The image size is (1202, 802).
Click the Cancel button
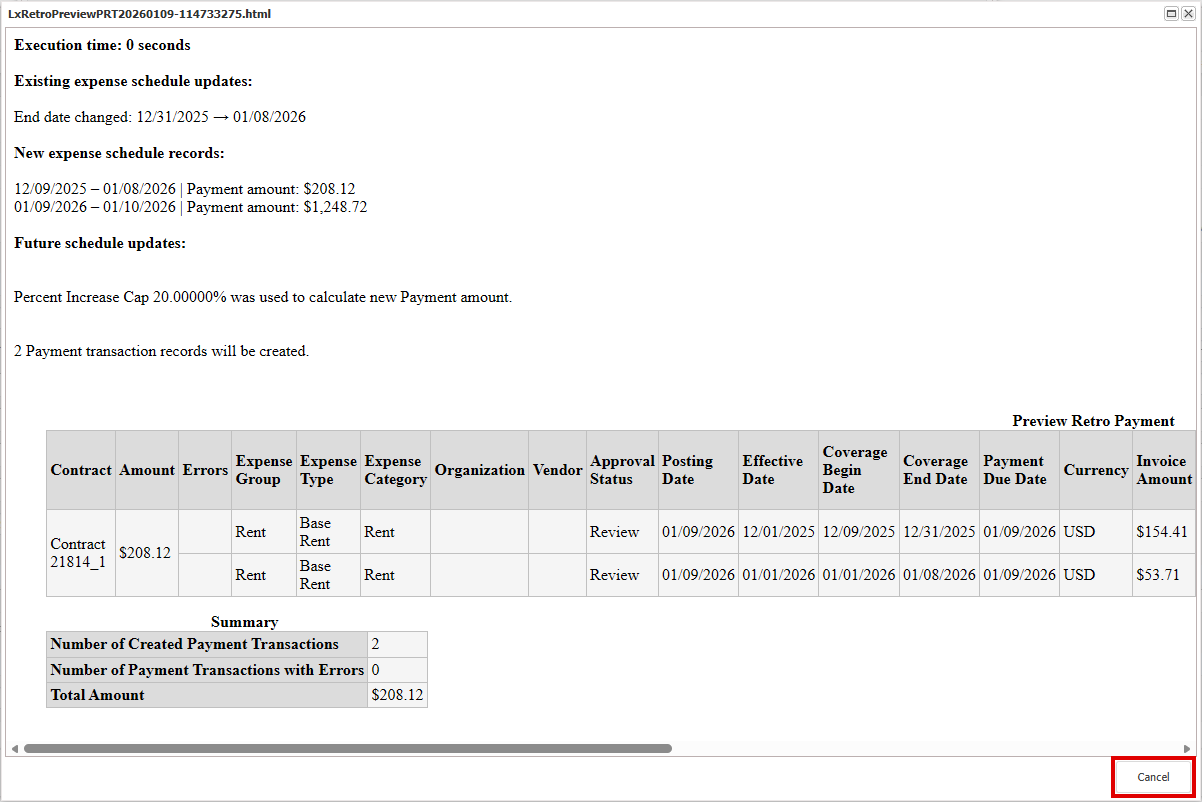pos(1153,777)
